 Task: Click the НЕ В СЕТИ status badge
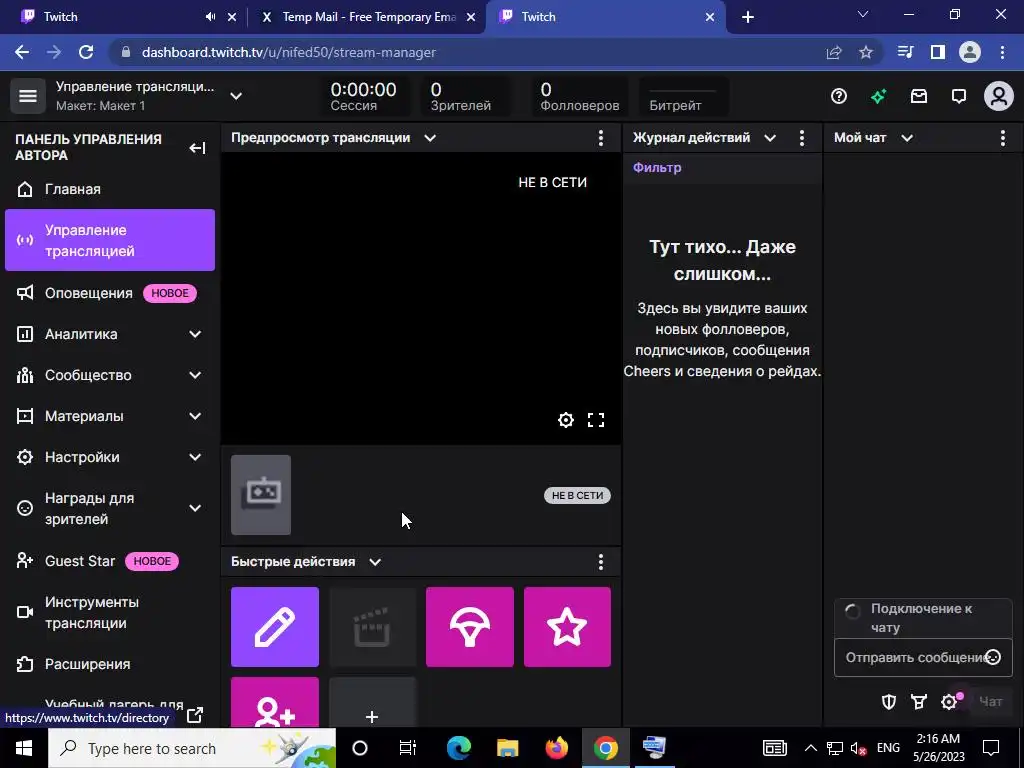pyautogui.click(x=577, y=496)
